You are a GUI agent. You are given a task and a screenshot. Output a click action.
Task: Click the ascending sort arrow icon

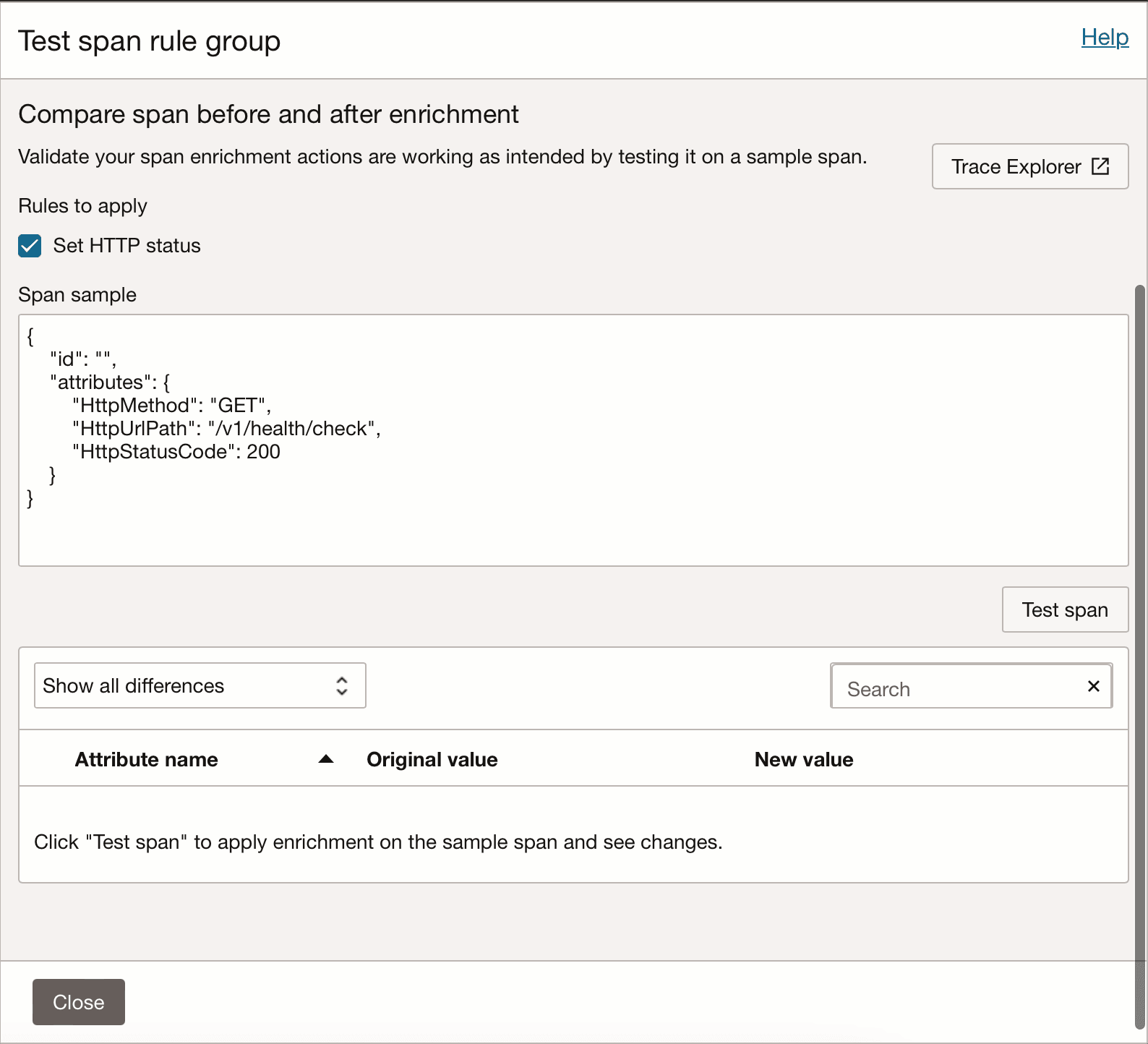326,759
